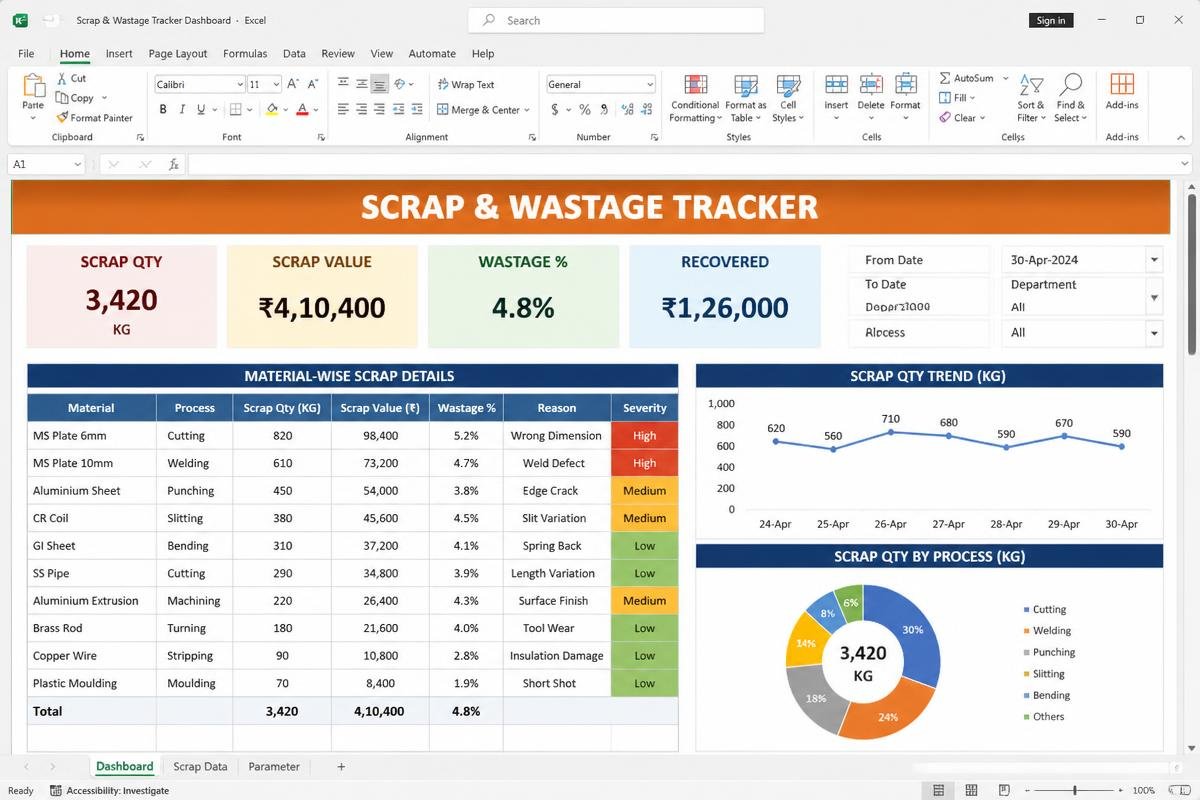Image resolution: width=1200 pixels, height=800 pixels.
Task: Click the red Font Color icon
Action: click(301, 110)
